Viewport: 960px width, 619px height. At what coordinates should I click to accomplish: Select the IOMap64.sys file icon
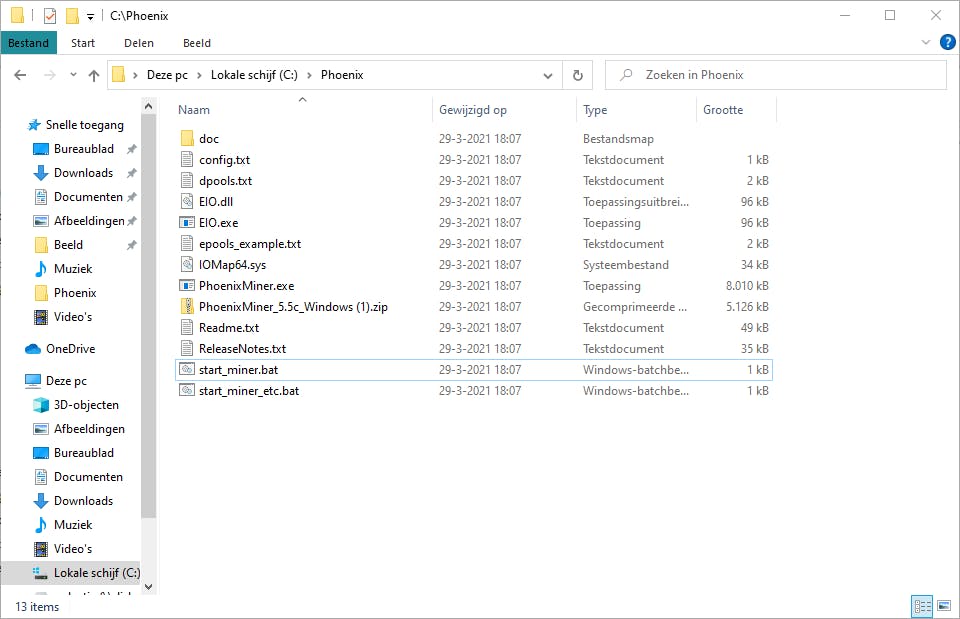pyautogui.click(x=187, y=264)
